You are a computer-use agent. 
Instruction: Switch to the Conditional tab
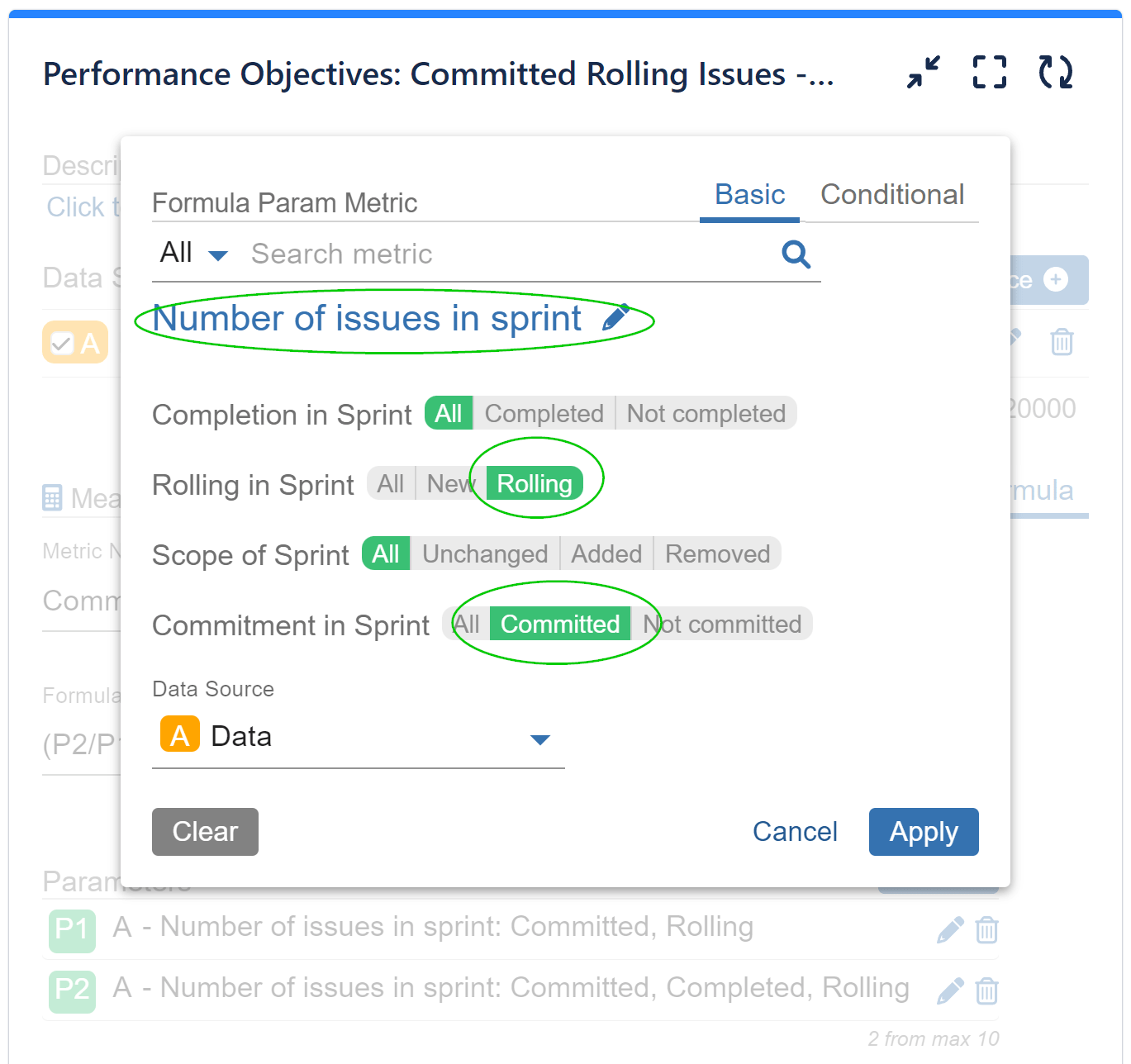[x=892, y=195]
